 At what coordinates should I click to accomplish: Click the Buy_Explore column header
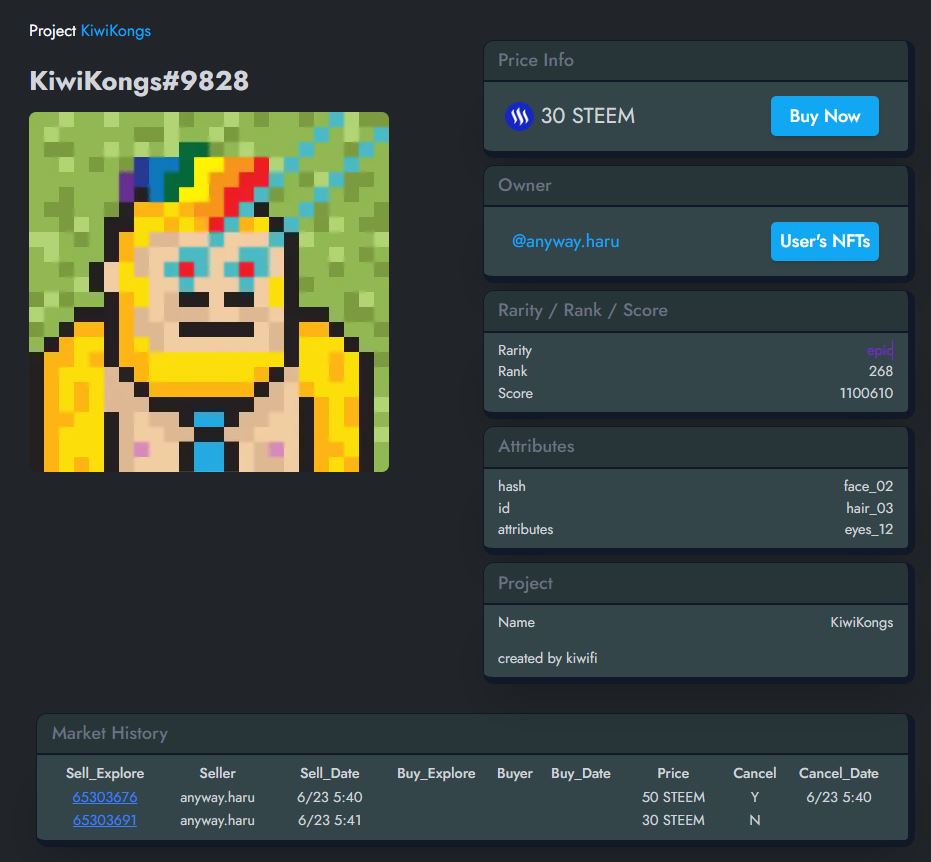[436, 773]
